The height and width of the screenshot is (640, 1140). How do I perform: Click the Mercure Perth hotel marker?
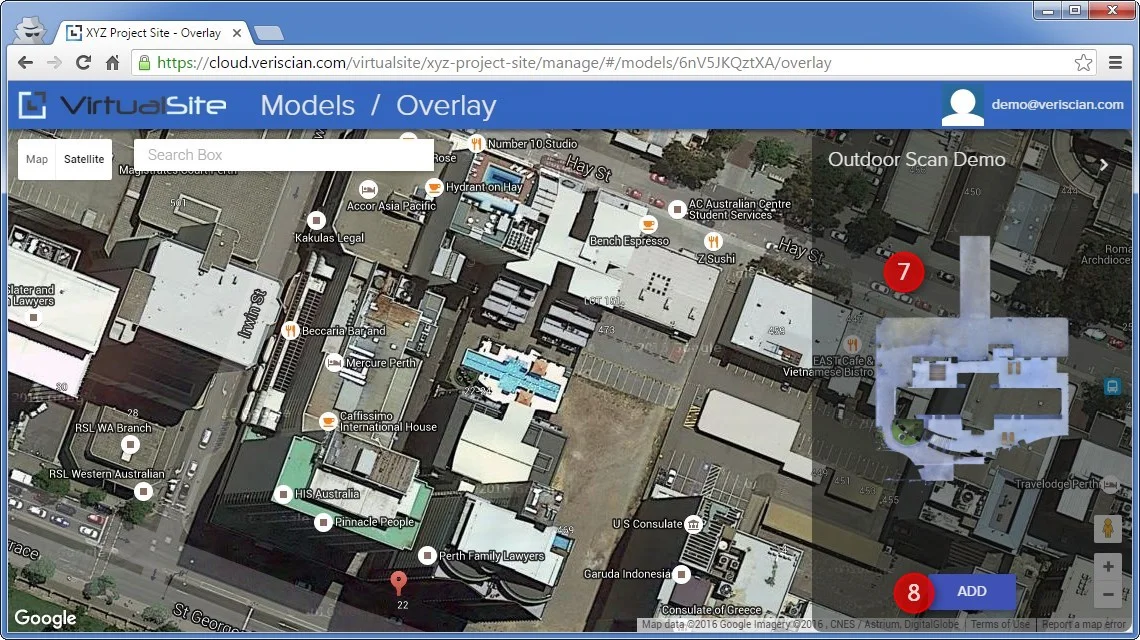[x=334, y=362]
